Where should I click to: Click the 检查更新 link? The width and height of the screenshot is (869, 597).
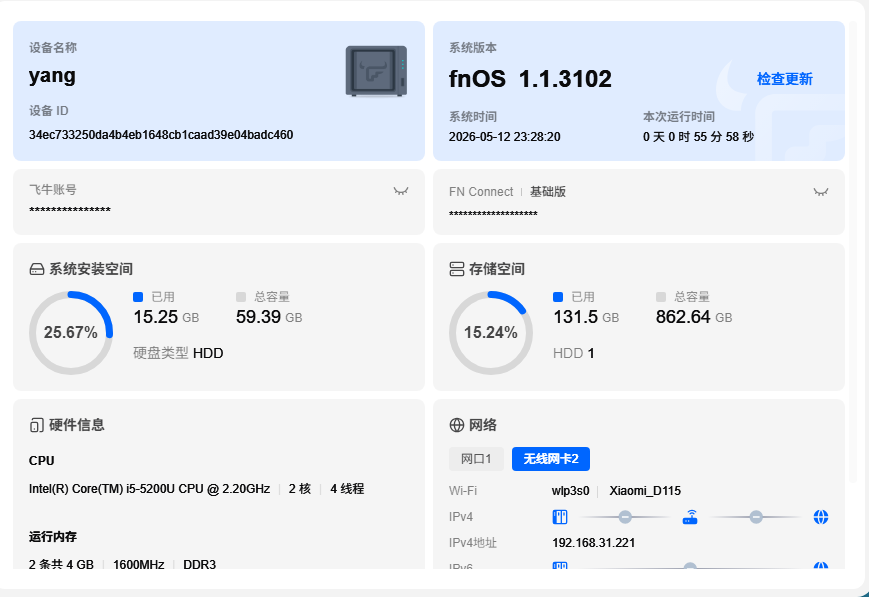coord(785,79)
